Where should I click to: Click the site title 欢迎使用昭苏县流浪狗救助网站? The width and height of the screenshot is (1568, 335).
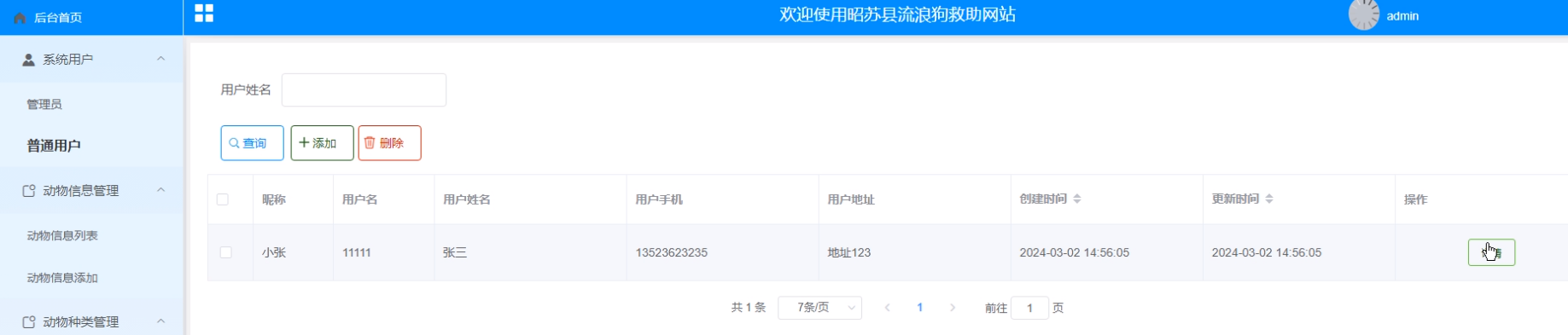(x=897, y=14)
